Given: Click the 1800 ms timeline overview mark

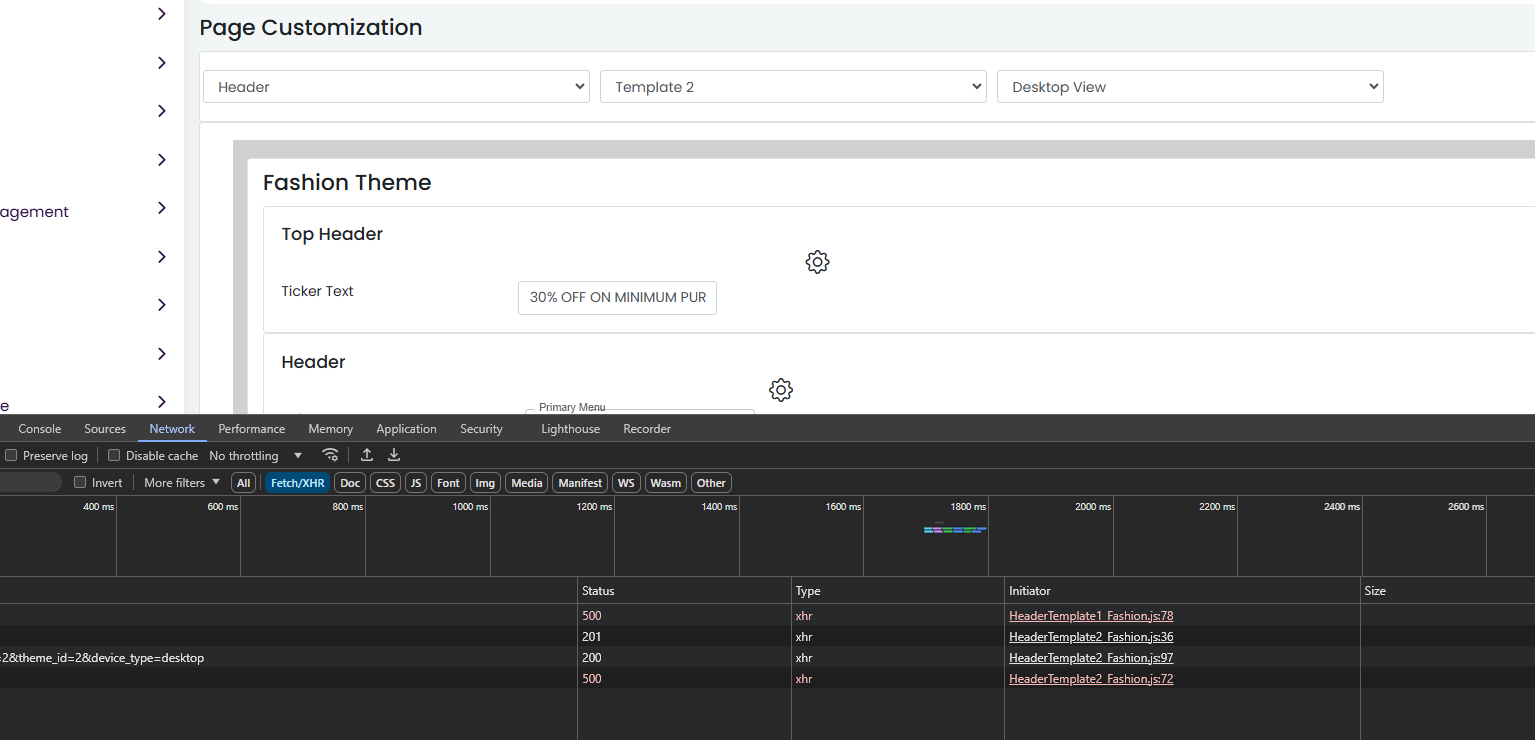Looking at the screenshot, I should coord(968,507).
